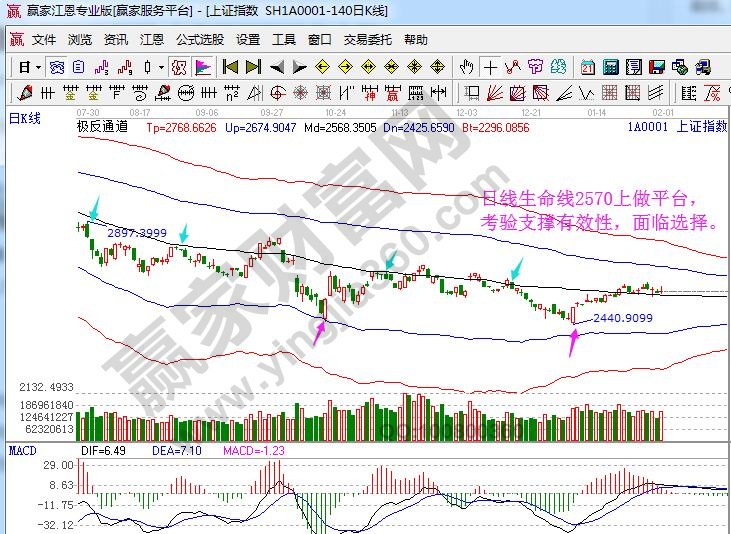Click the hand pan tool icon
Screen dimensions: 731x534
tap(466, 67)
